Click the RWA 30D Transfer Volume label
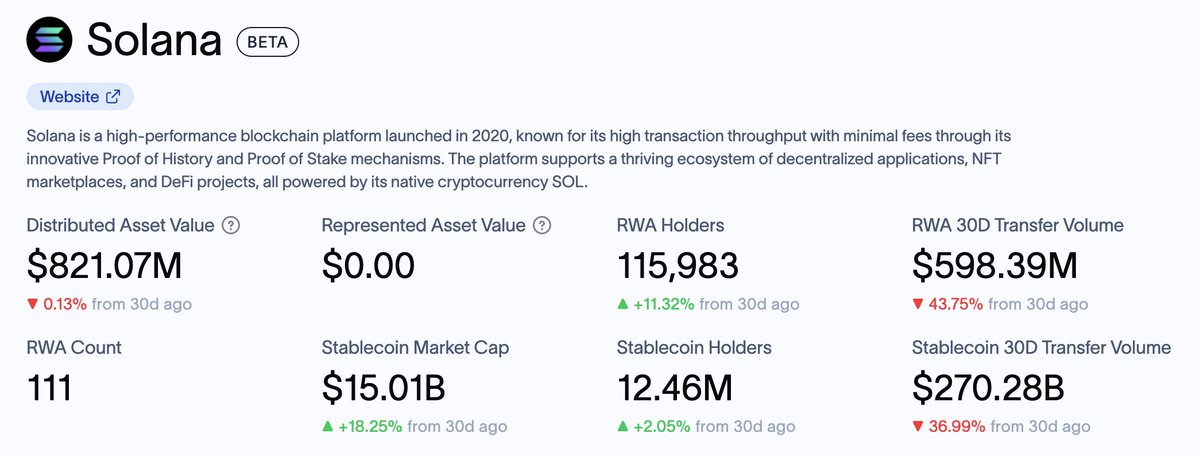The width and height of the screenshot is (1200, 456). 1018,225
